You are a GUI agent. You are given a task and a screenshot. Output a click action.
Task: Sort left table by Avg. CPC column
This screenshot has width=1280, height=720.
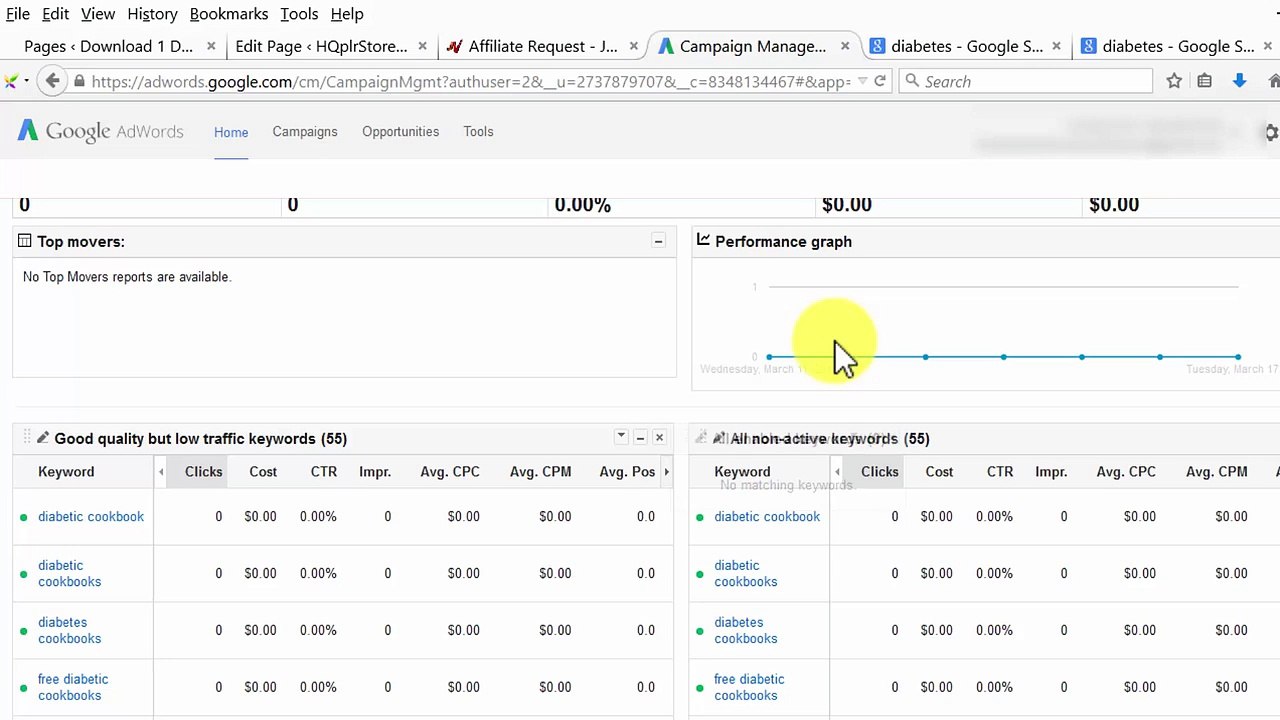point(450,471)
